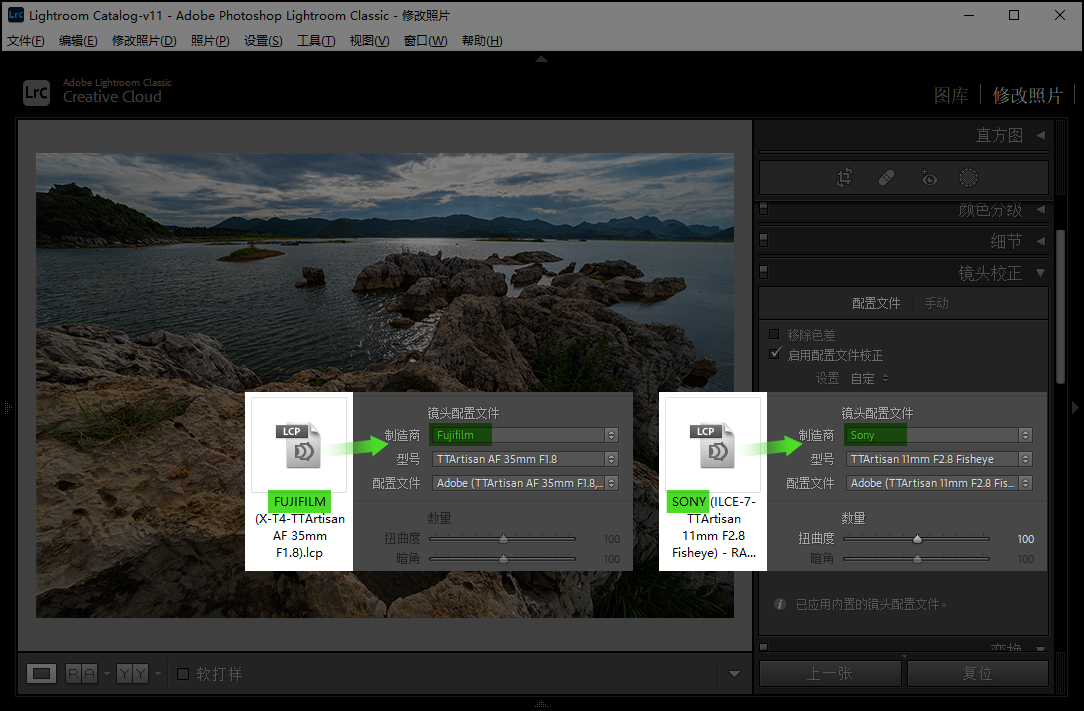Click the Y|Y before/after view icon

click(131, 674)
